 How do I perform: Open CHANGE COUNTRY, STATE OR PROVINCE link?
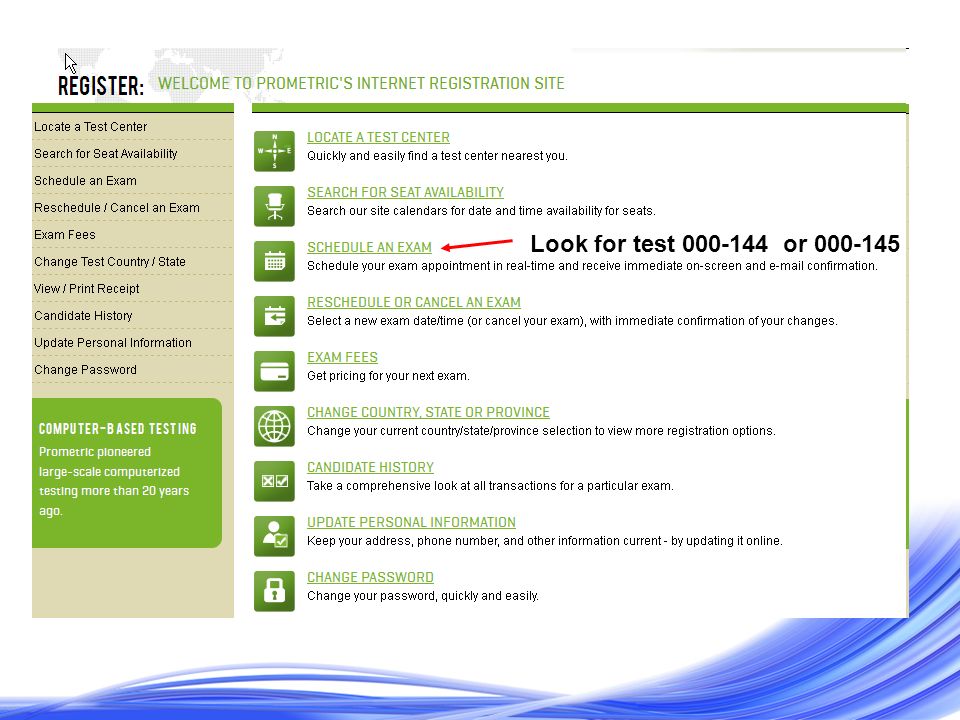pyautogui.click(x=428, y=413)
